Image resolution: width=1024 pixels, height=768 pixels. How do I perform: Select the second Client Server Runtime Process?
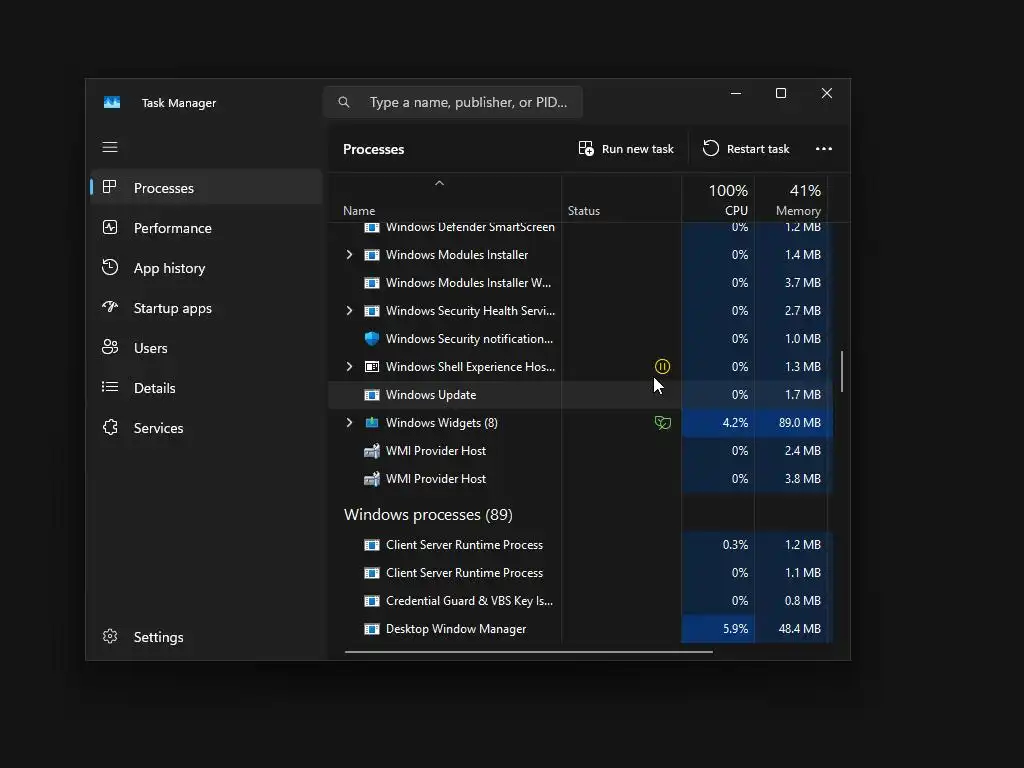click(581, 573)
